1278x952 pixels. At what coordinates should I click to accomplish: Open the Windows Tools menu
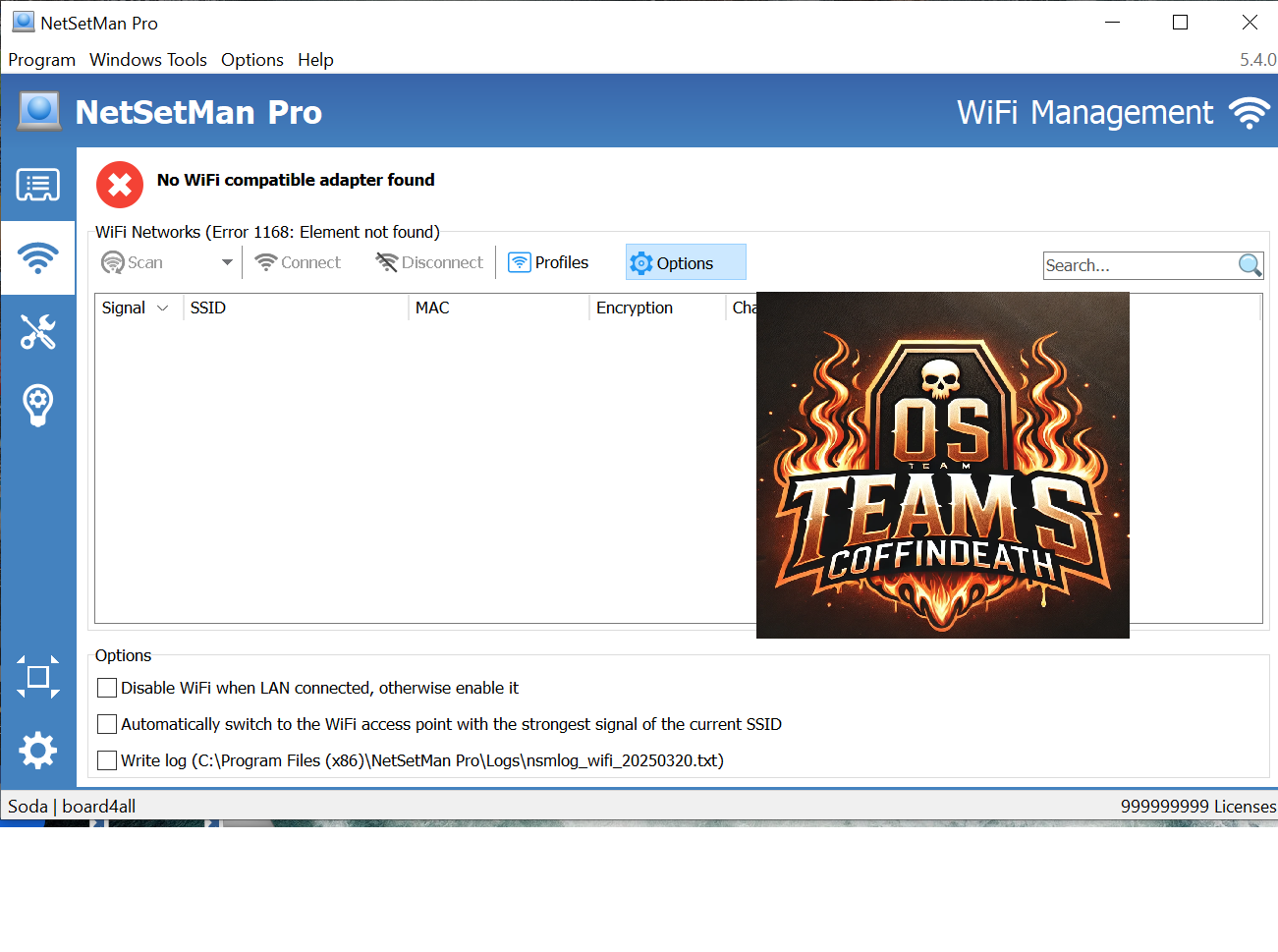click(x=148, y=60)
